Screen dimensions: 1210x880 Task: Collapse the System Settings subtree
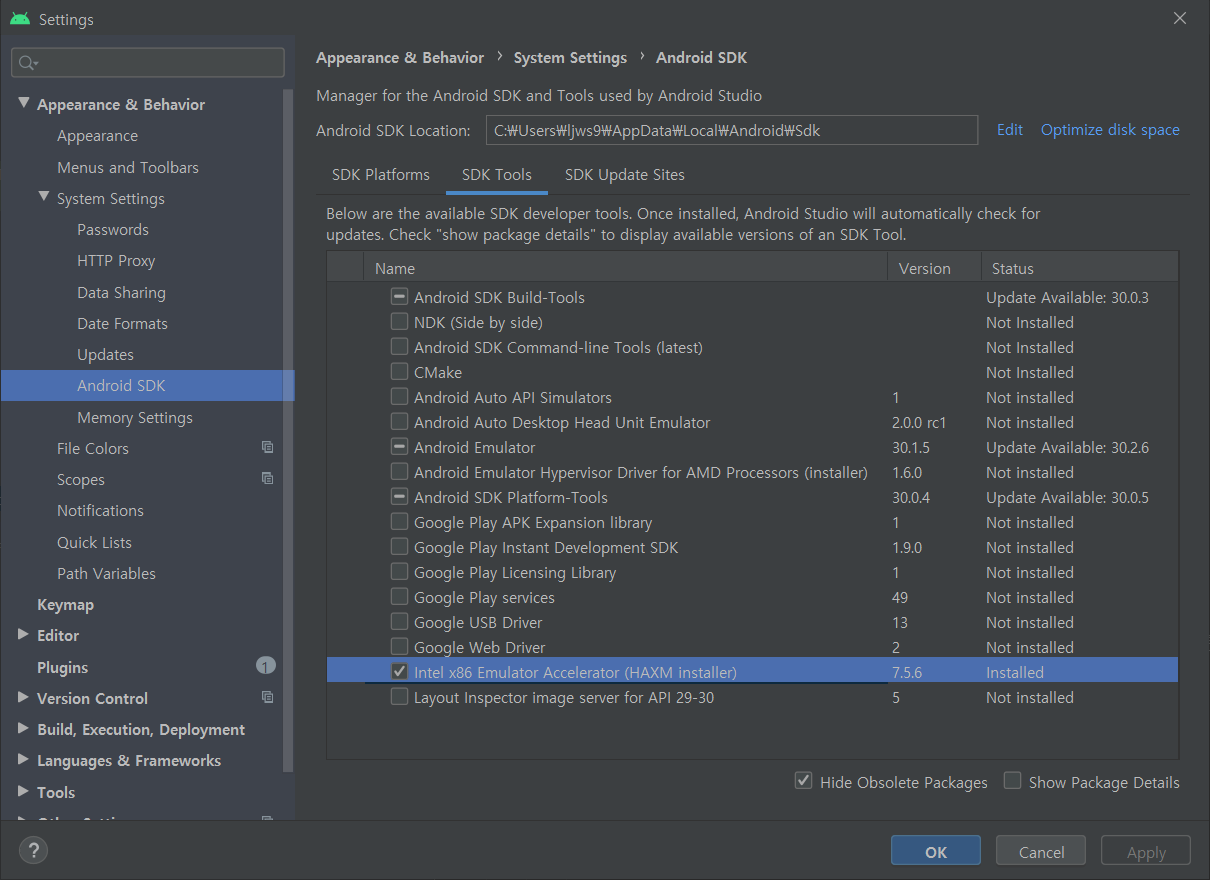[x=44, y=197]
